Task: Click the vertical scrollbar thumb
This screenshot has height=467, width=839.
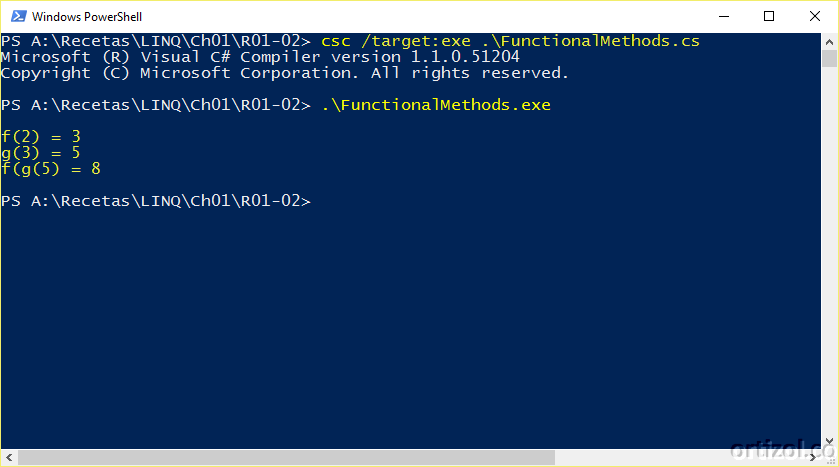Action: tap(829, 58)
